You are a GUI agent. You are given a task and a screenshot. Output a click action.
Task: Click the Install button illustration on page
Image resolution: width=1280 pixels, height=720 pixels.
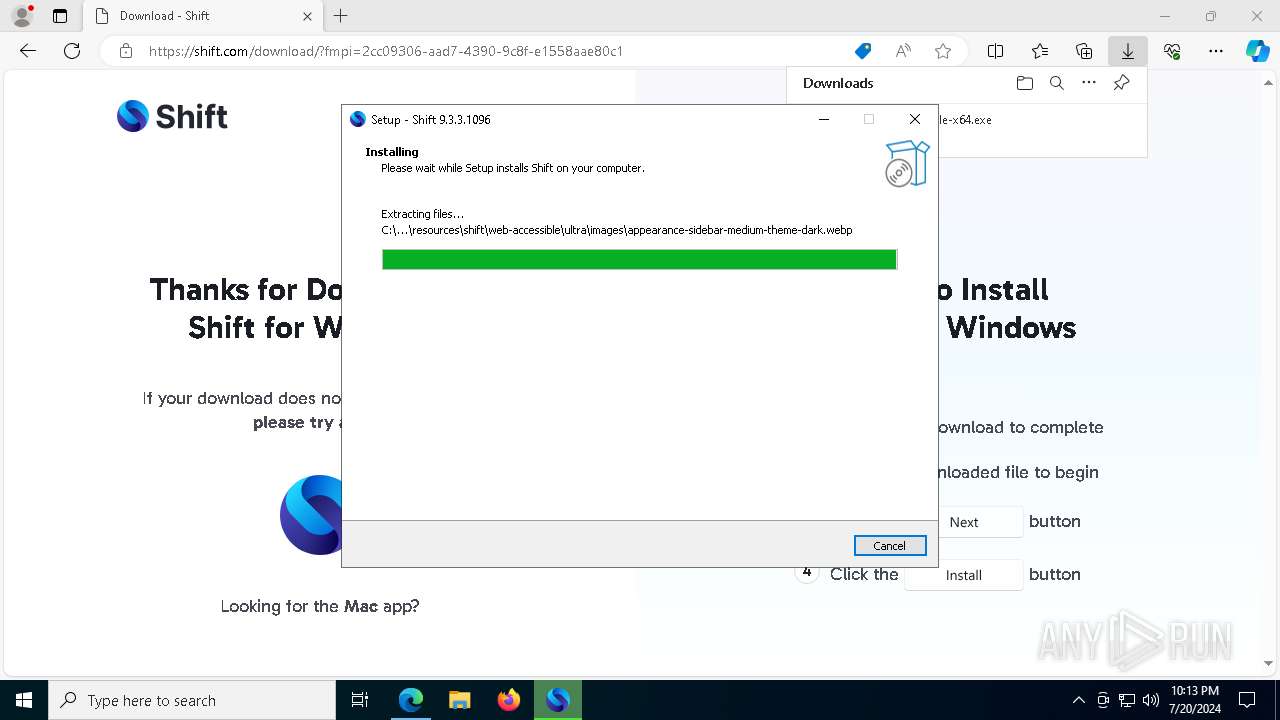[x=964, y=575]
